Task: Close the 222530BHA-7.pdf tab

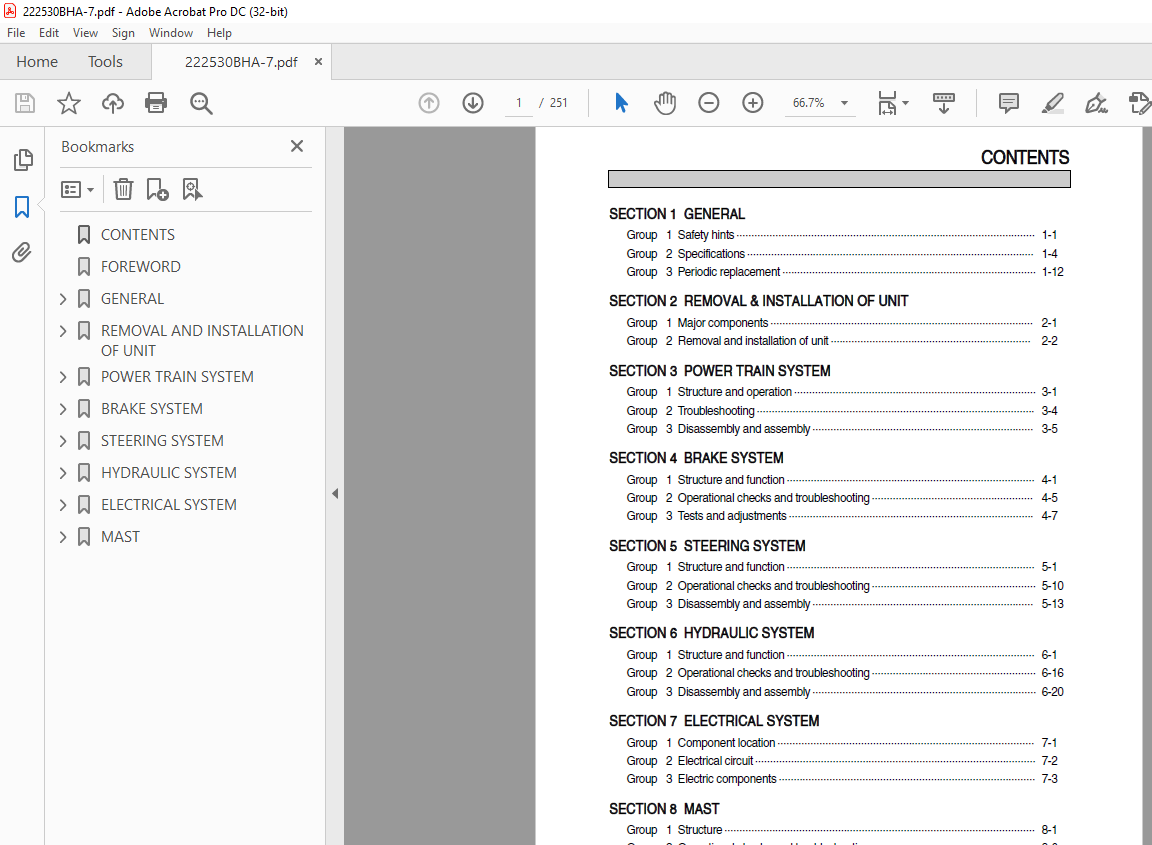Action: click(x=318, y=62)
